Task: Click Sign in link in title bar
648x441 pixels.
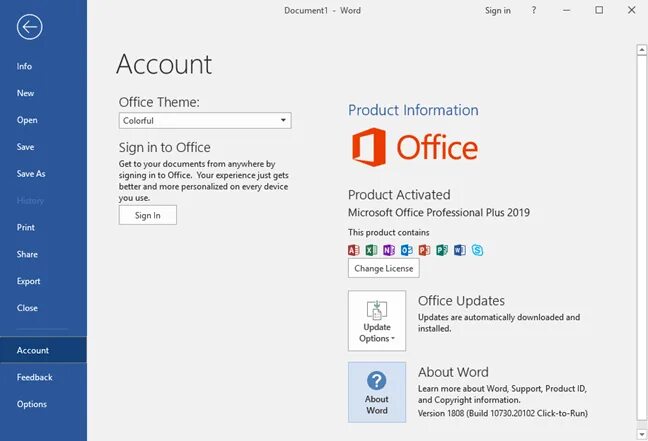Action: [497, 11]
